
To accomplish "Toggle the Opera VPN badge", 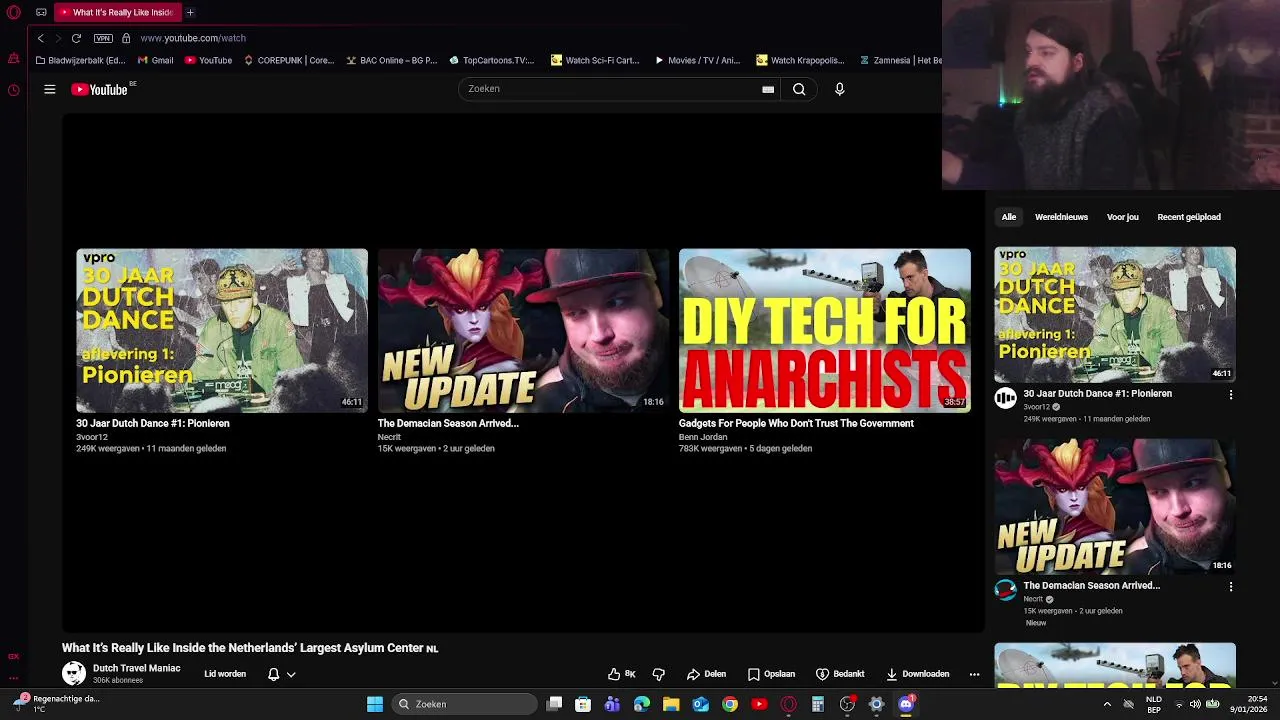I will click(x=103, y=38).
